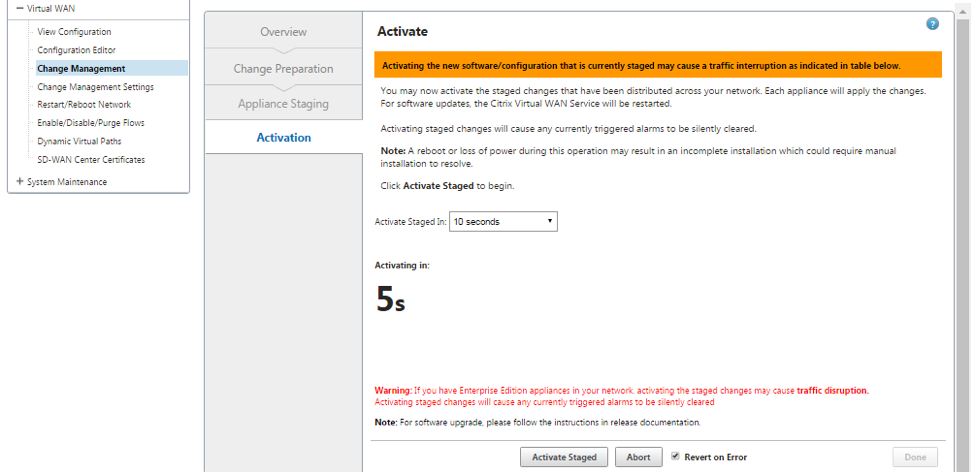Viewport: 974px width, 472px height.
Task: Open Restart/Reboot Network page
Action: point(84,104)
